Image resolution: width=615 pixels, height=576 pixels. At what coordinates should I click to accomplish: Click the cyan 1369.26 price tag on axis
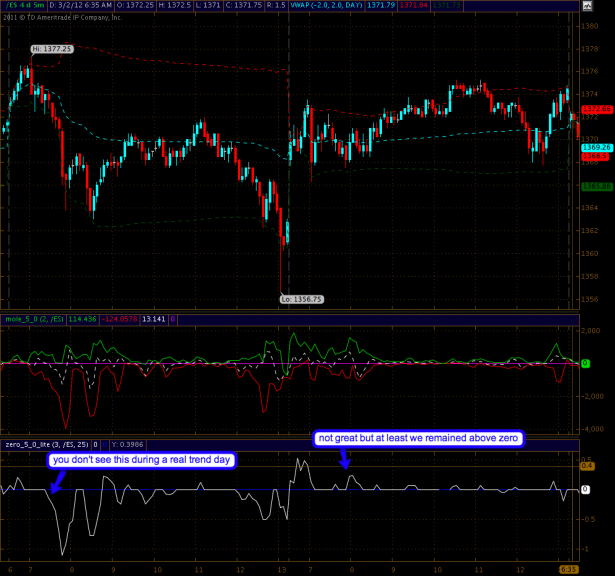tap(596, 147)
